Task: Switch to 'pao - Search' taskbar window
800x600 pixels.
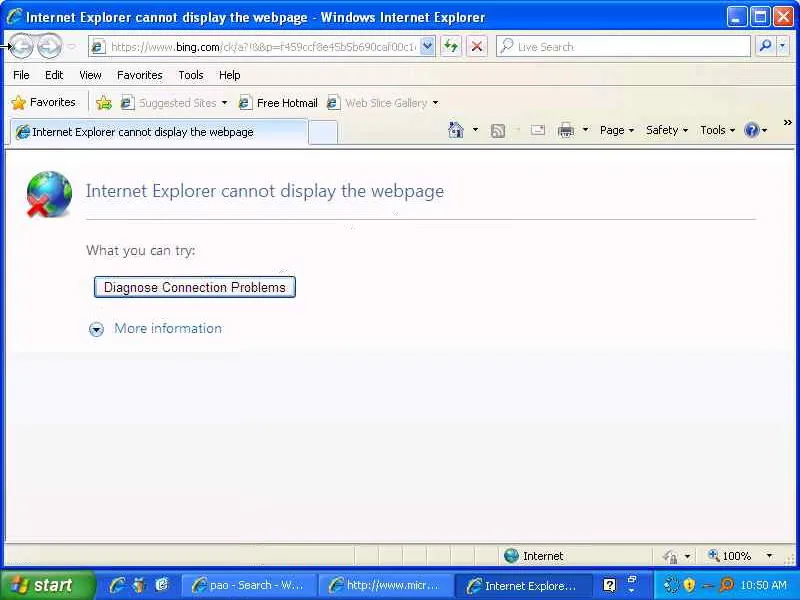Action: (248, 585)
